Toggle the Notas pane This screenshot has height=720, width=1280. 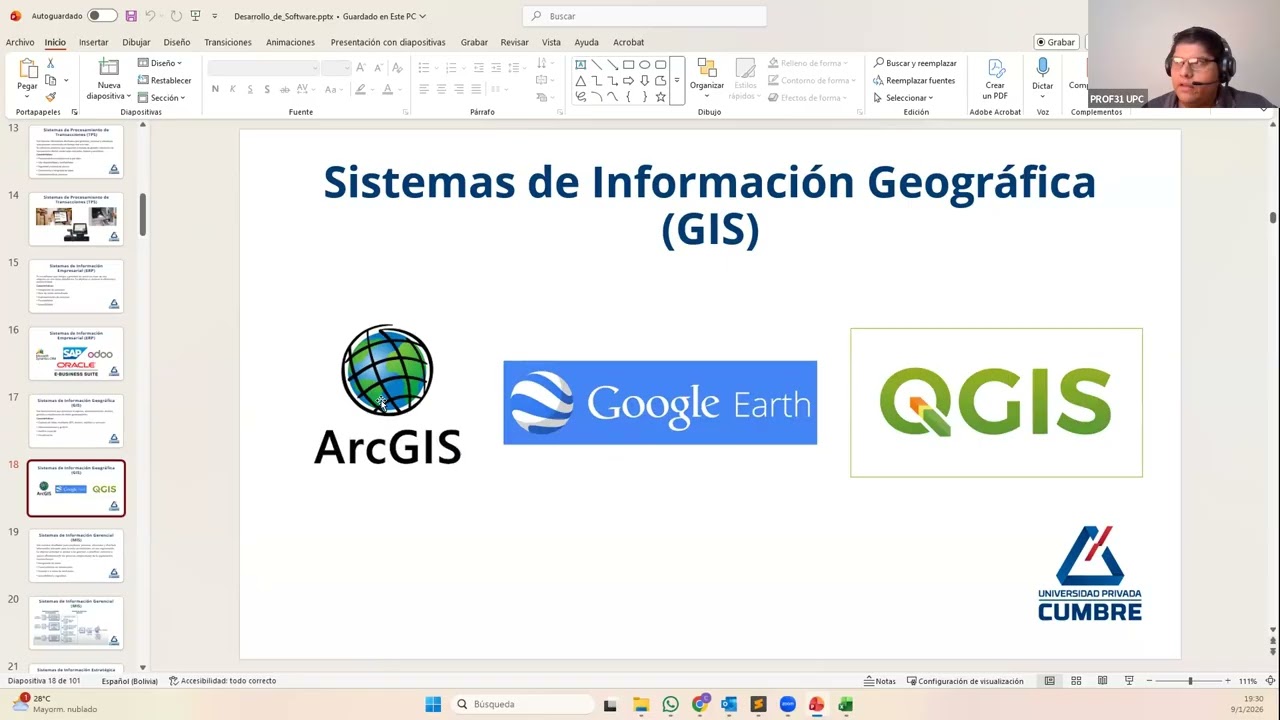(x=880, y=681)
